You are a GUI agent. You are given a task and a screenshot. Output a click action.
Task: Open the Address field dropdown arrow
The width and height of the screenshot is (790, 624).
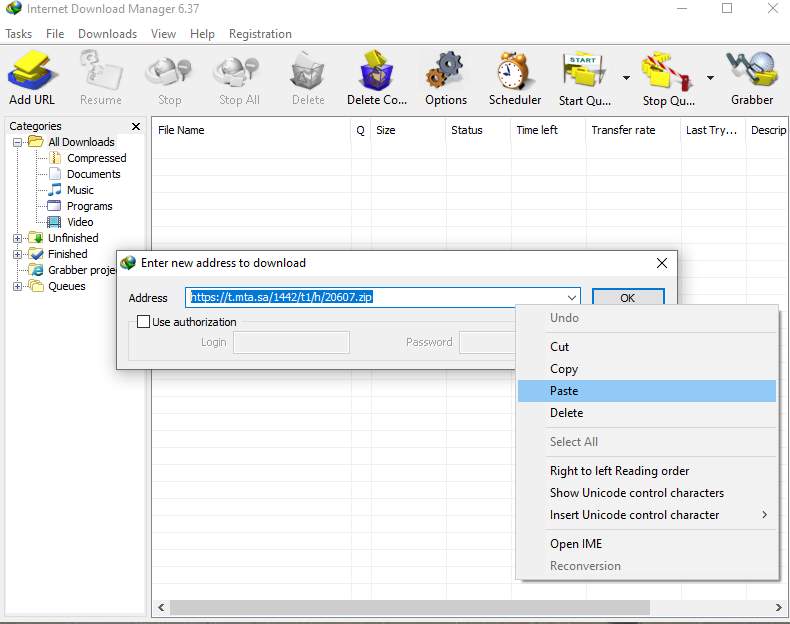571,298
